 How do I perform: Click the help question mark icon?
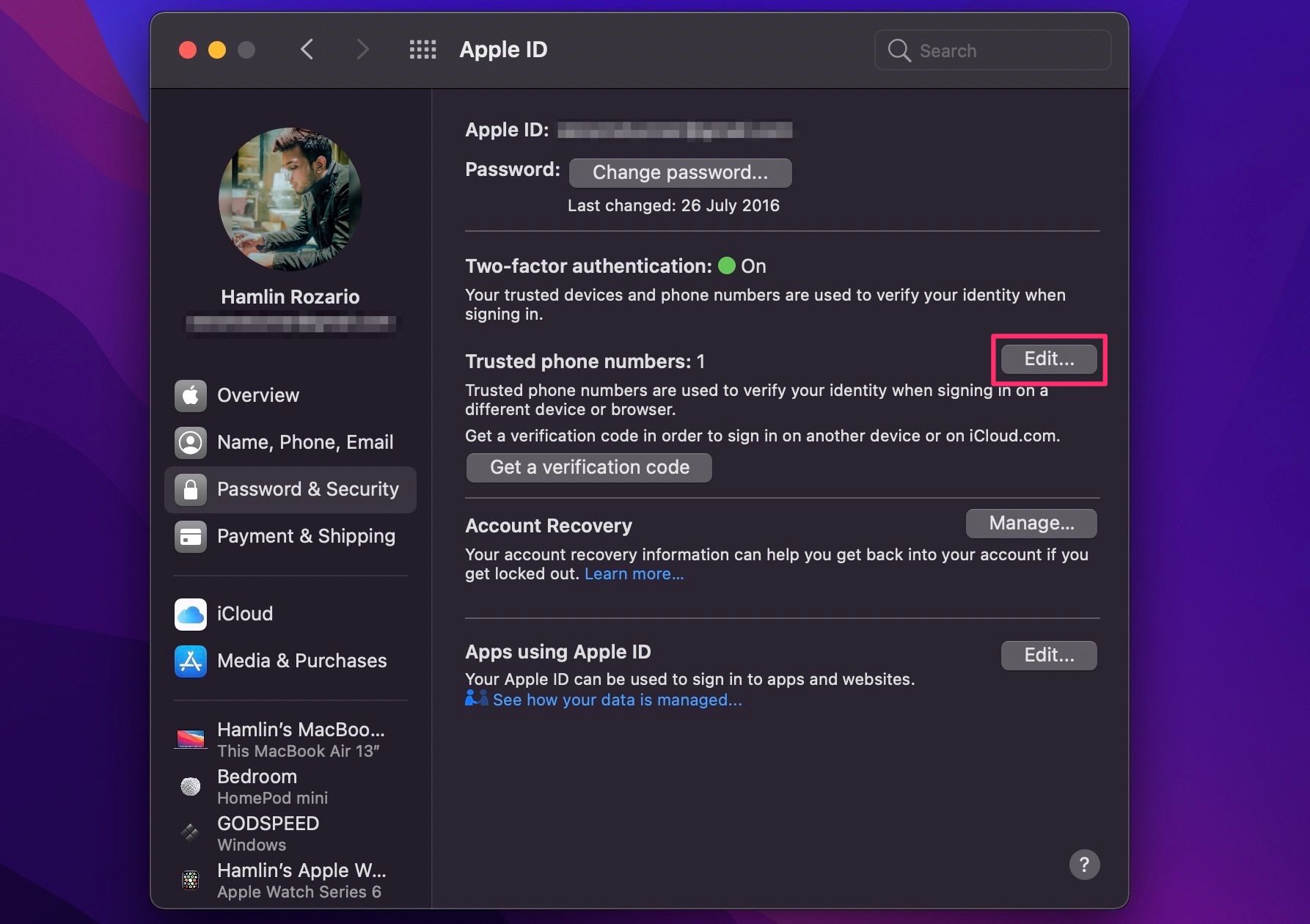tap(1085, 865)
